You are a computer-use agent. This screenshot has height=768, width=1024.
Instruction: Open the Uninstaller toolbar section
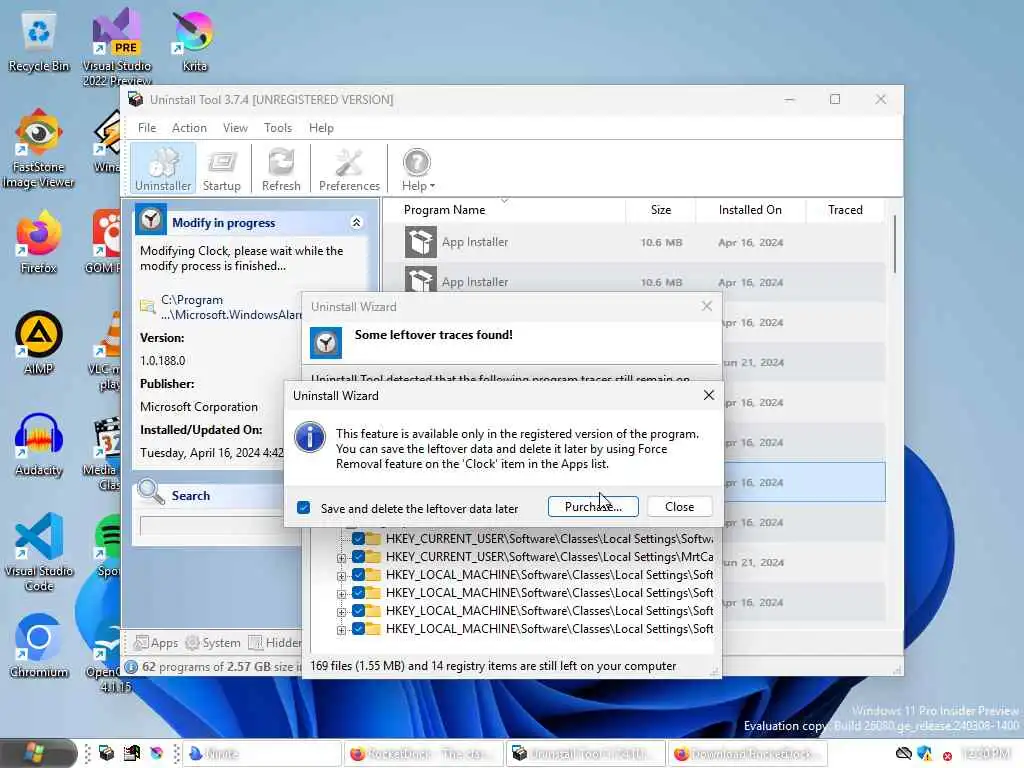pyautogui.click(x=163, y=169)
